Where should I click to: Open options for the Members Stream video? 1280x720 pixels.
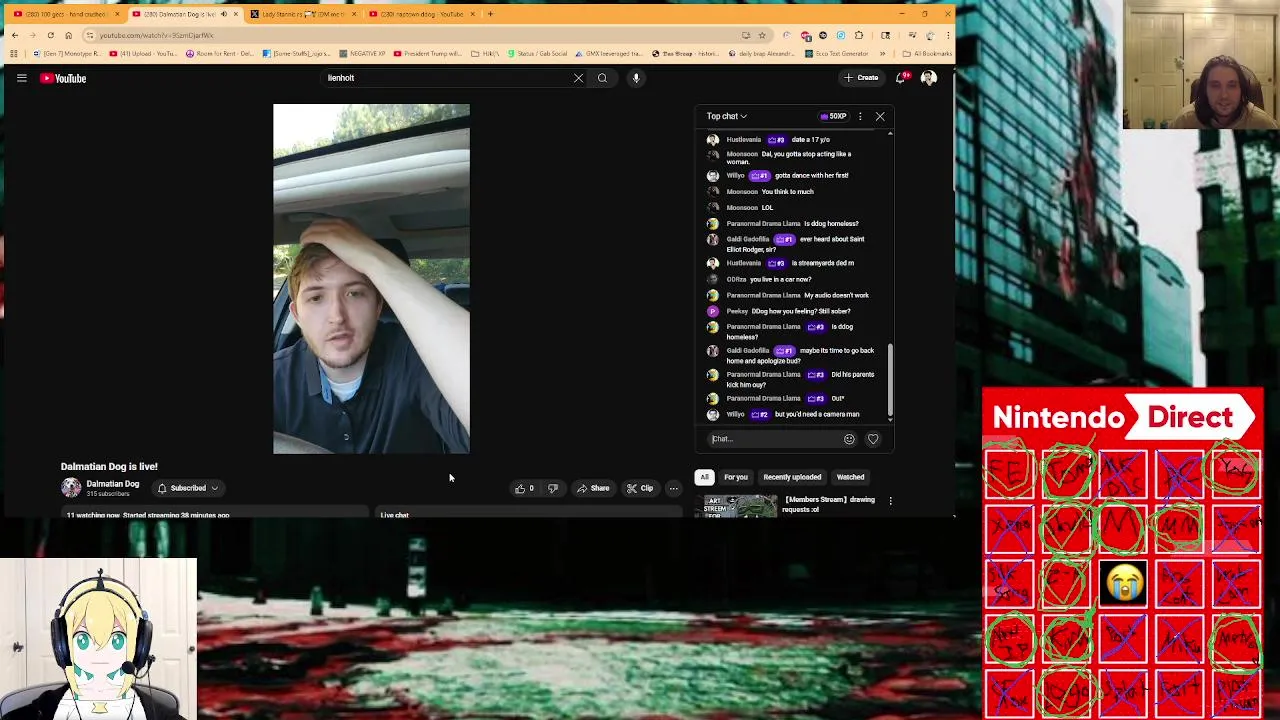click(890, 501)
